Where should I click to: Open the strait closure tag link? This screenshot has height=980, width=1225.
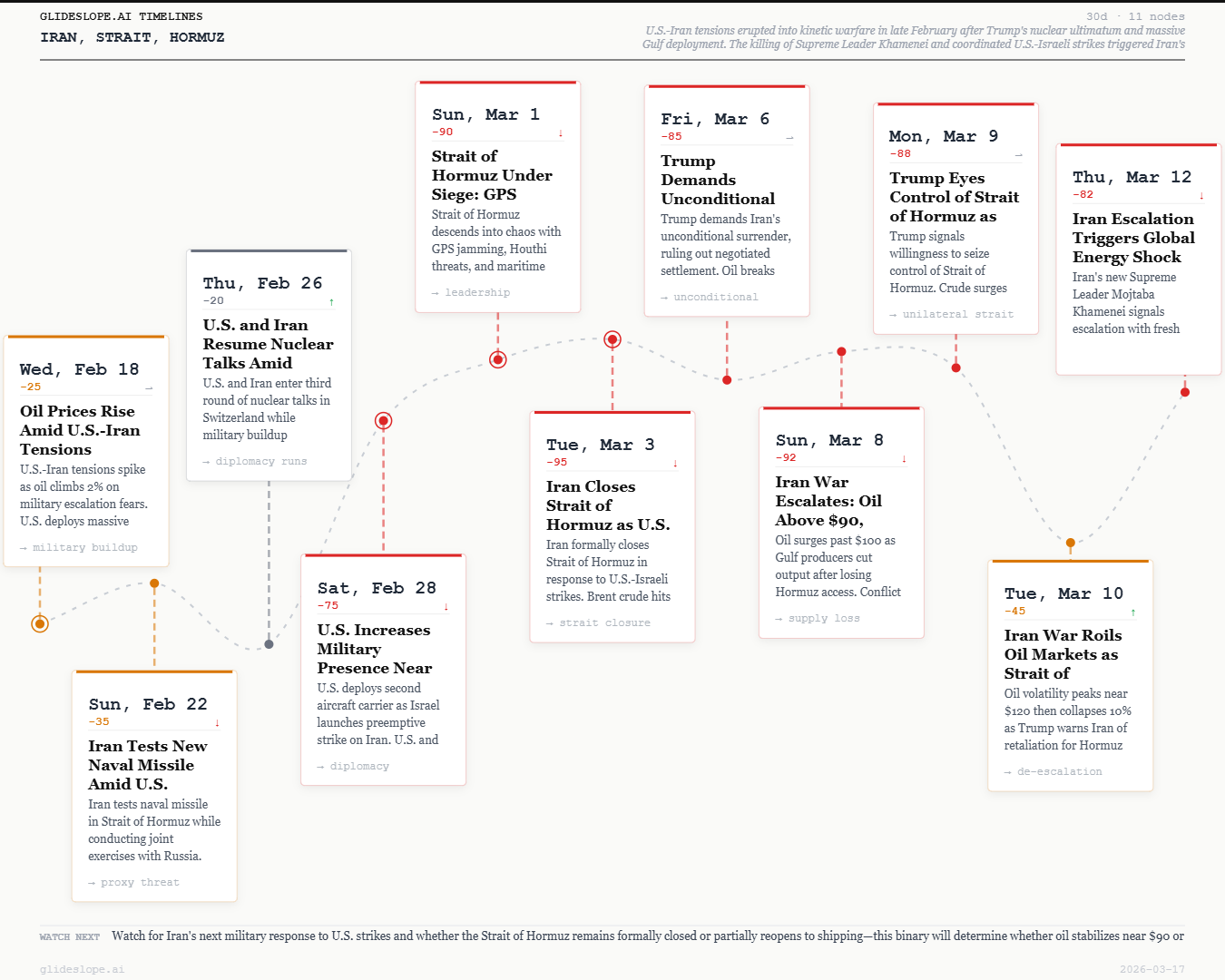[598, 622]
